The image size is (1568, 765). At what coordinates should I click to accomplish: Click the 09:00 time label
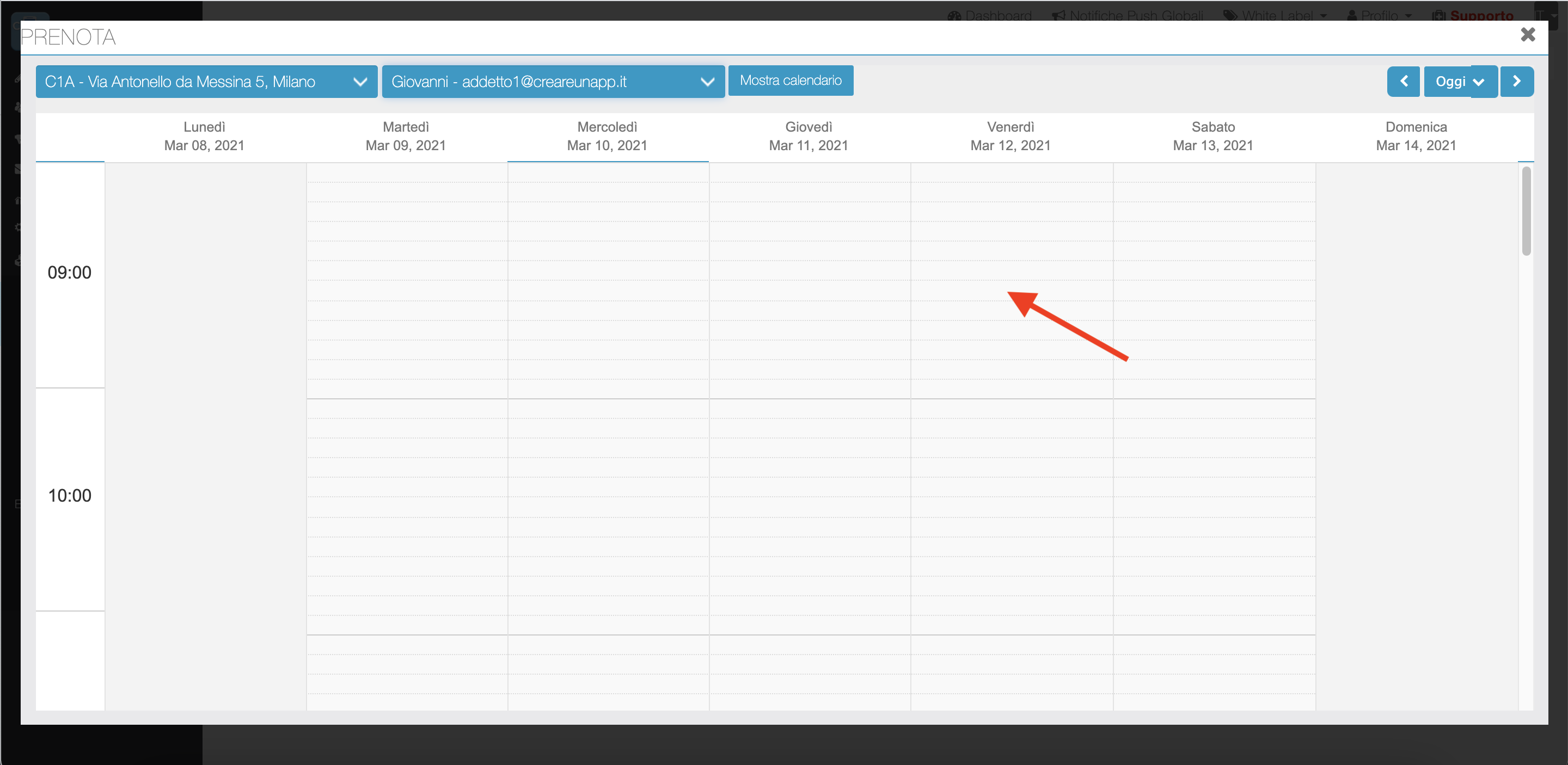pos(69,273)
